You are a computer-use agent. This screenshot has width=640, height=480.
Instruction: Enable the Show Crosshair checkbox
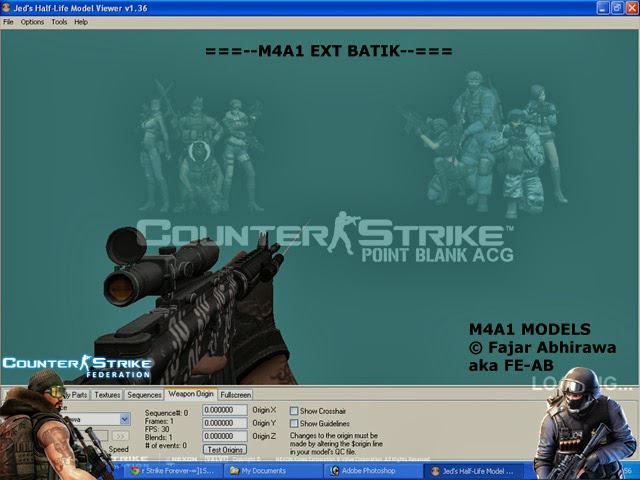[x=294, y=411]
